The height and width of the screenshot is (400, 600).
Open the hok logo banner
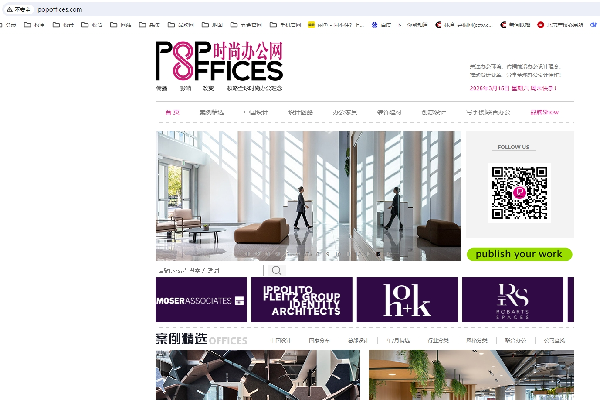click(x=407, y=299)
